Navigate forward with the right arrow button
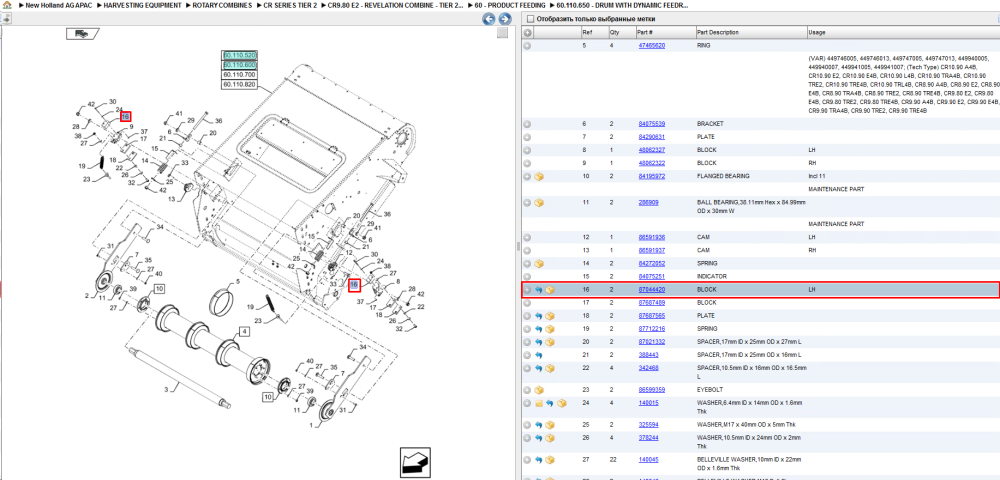1000x480 pixels. coord(504,19)
